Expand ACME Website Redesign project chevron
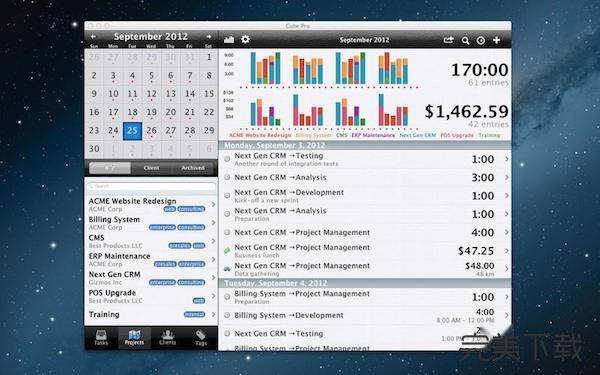The image size is (600, 375). [x=214, y=205]
